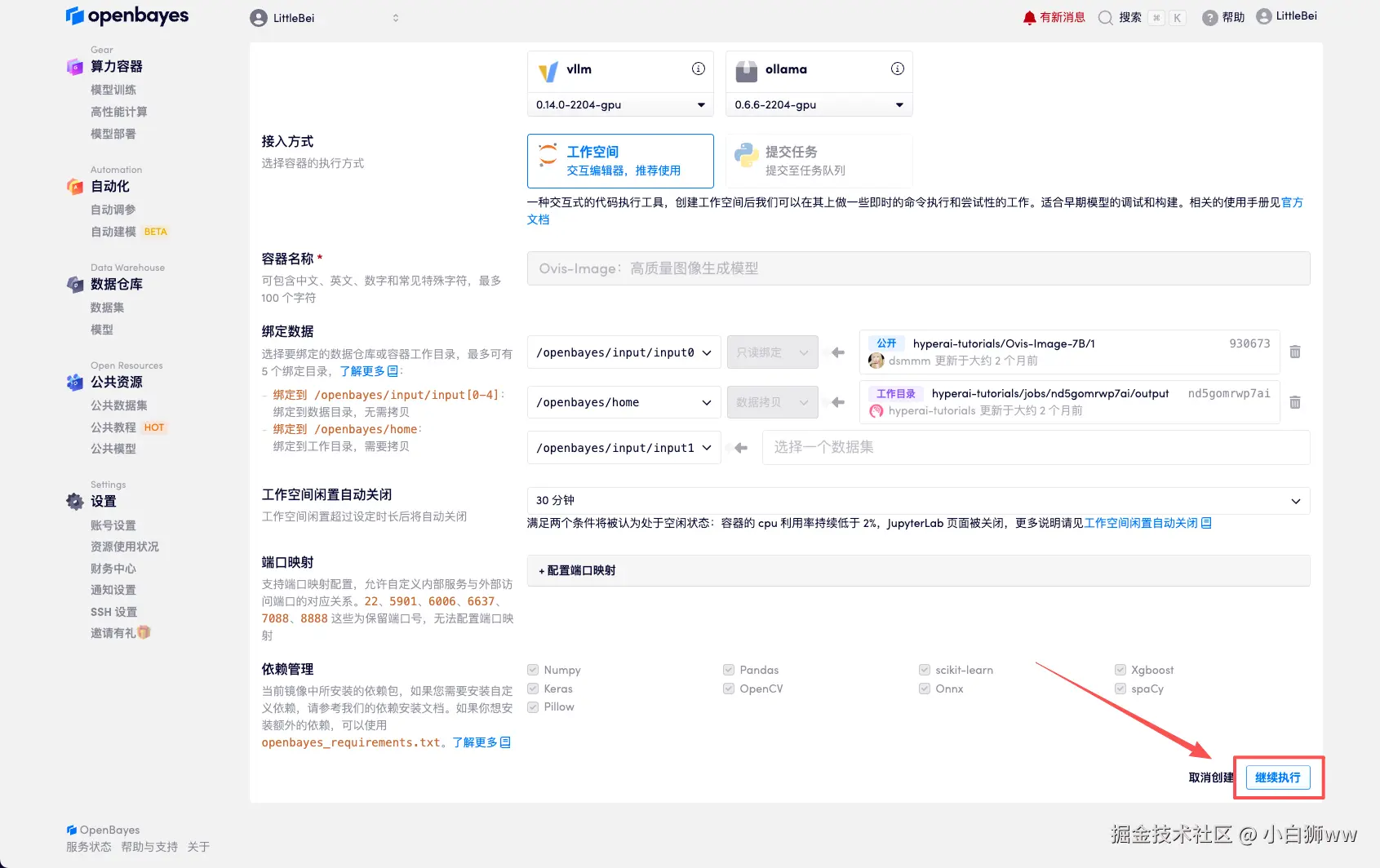This screenshot has height=868, width=1380.
Task: Open 公共教程 in the sidebar
Action: point(113,427)
